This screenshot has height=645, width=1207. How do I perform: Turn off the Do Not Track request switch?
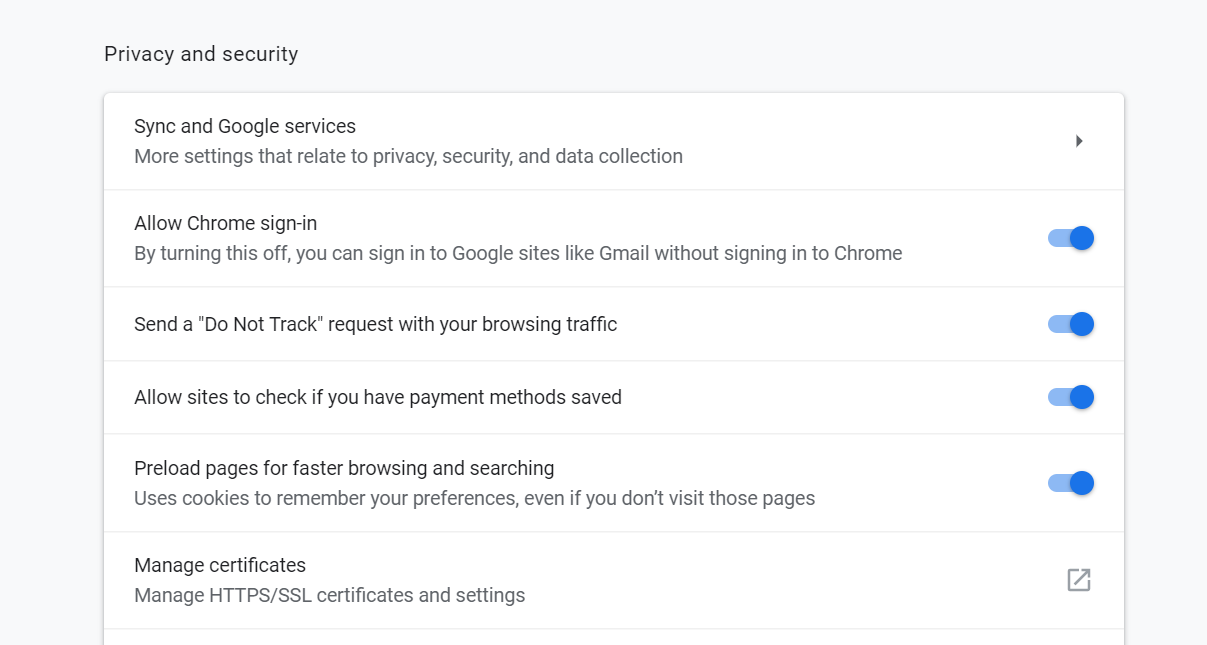[1070, 324]
